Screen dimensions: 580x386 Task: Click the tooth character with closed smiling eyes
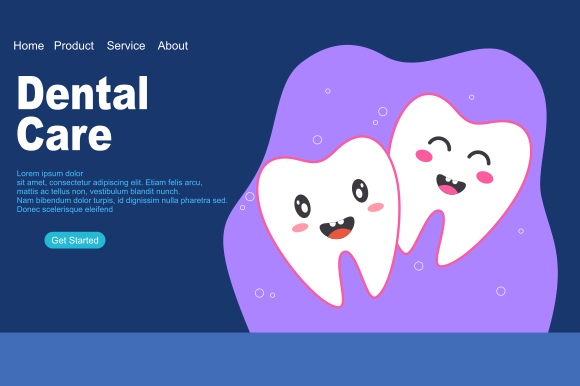(x=461, y=179)
